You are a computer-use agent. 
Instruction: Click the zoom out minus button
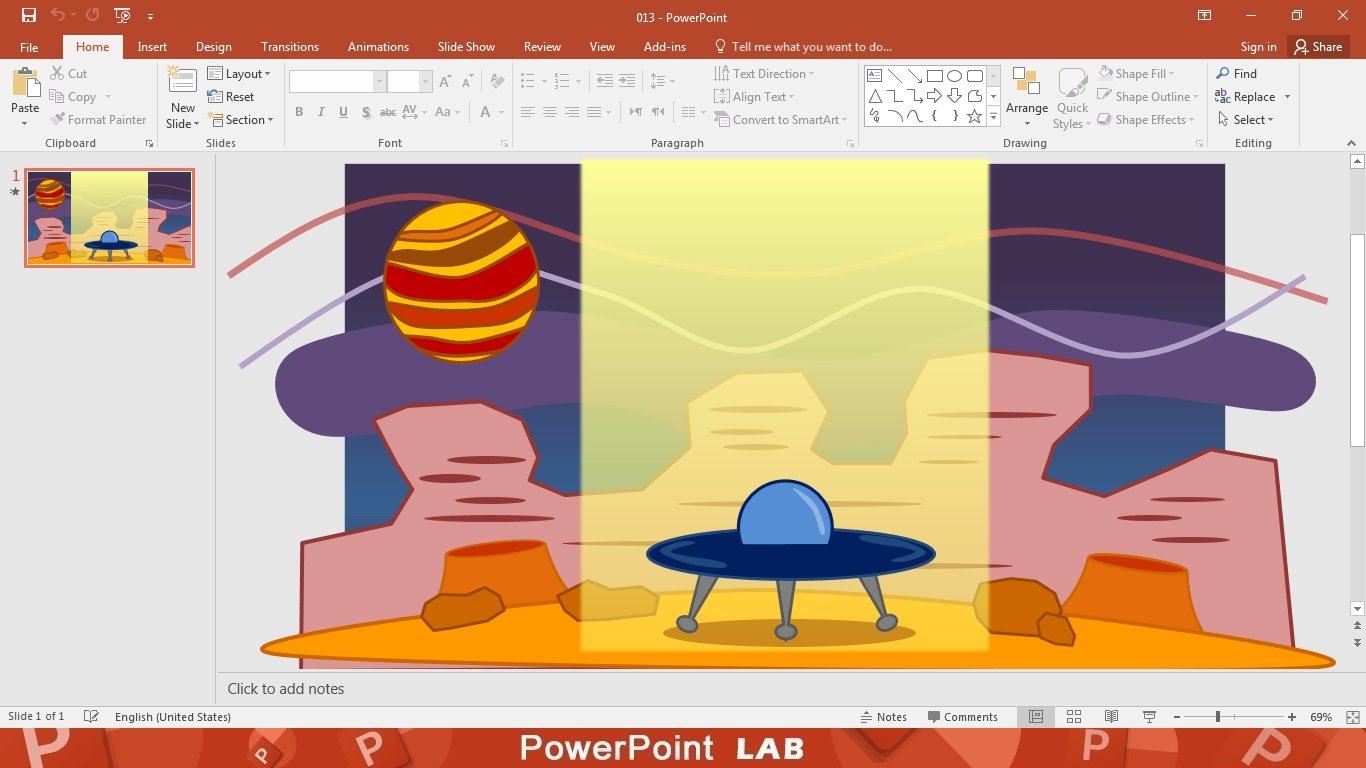pos(1177,717)
